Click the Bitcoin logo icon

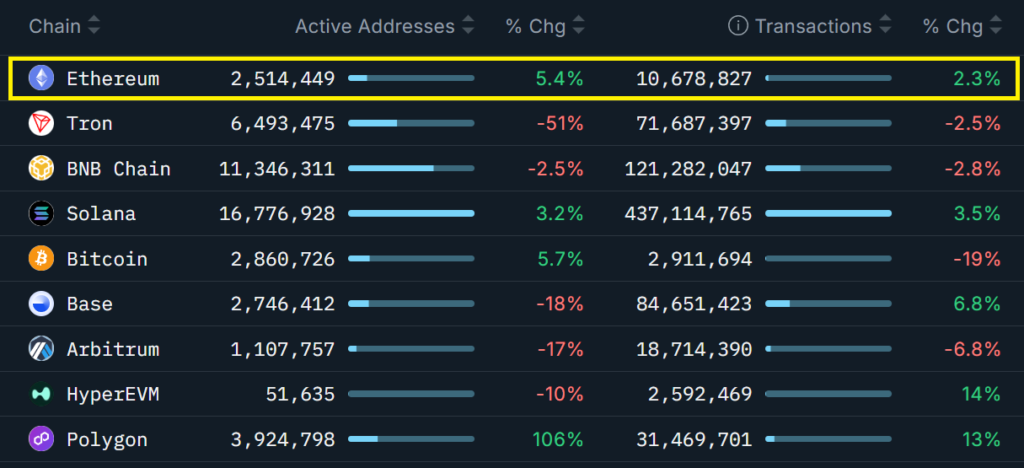point(41,259)
